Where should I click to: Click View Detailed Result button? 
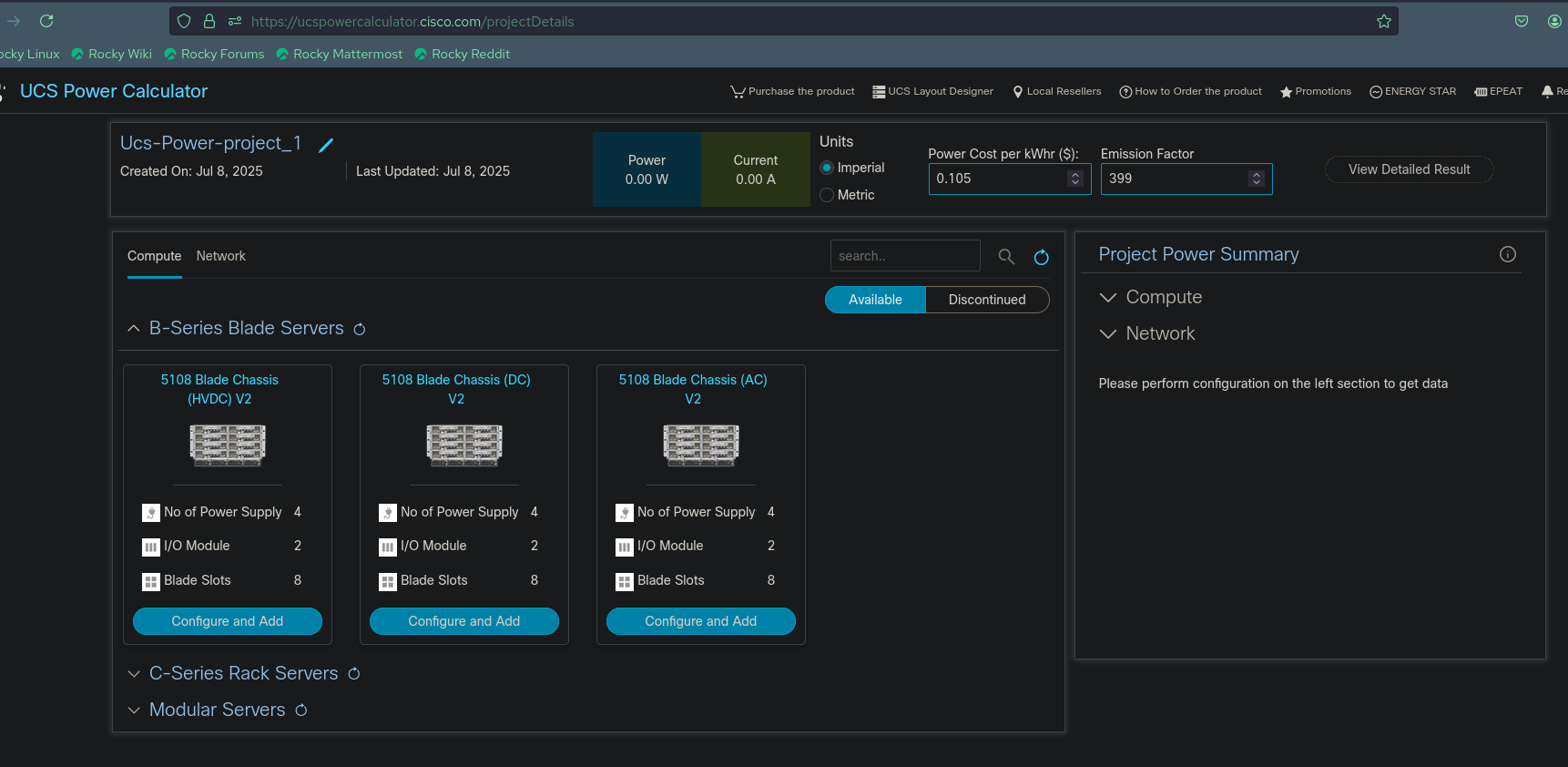pyautogui.click(x=1410, y=169)
